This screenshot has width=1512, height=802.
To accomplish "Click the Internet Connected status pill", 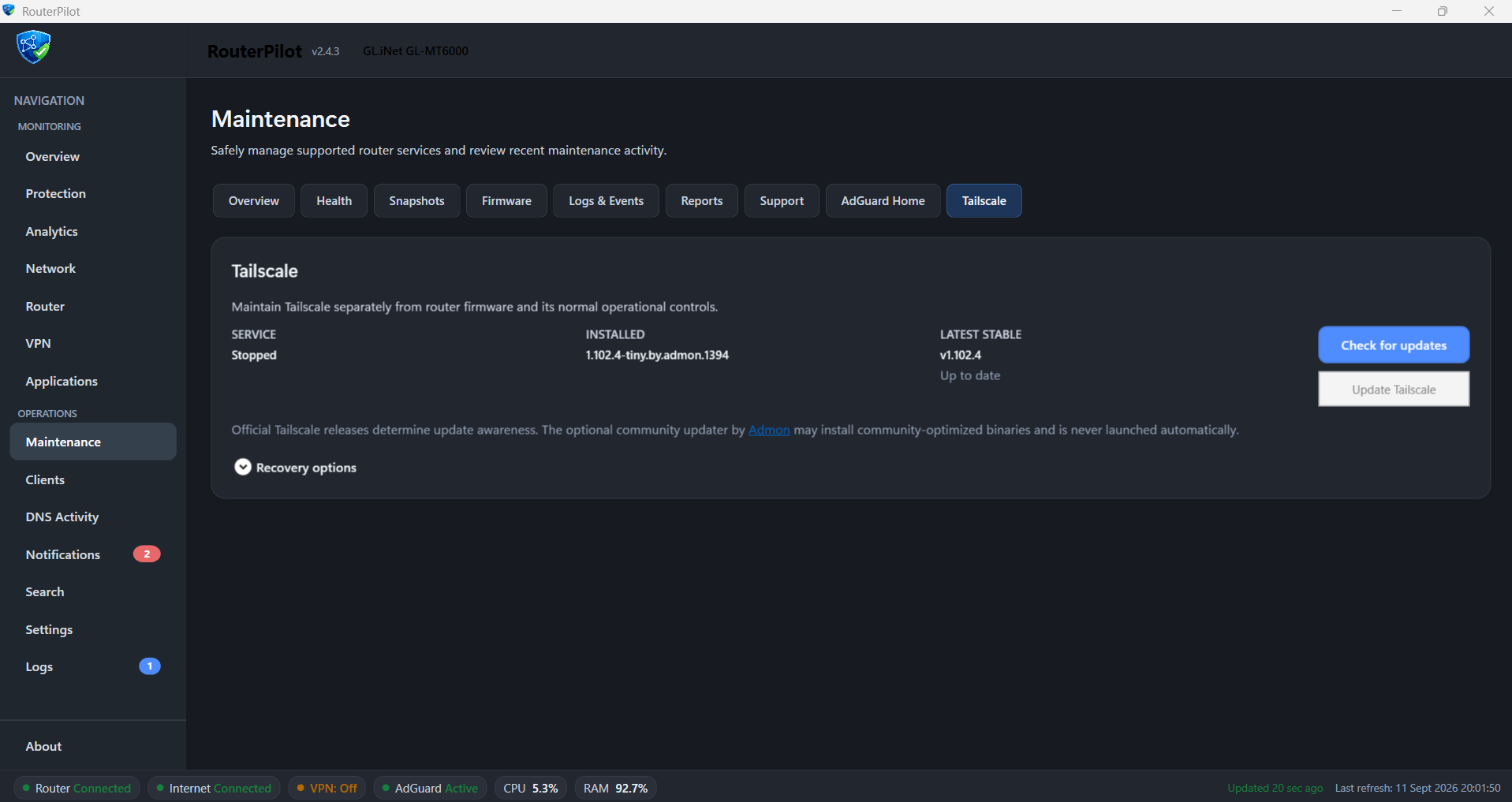I will point(215,788).
